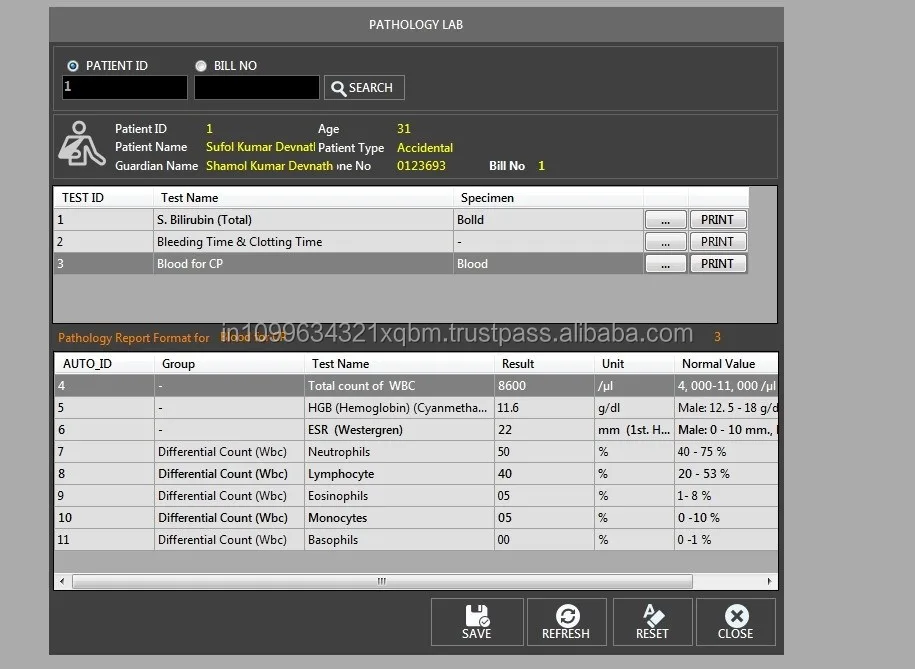Click the Search magnifier button
This screenshot has height=669, width=915.
click(x=364, y=88)
